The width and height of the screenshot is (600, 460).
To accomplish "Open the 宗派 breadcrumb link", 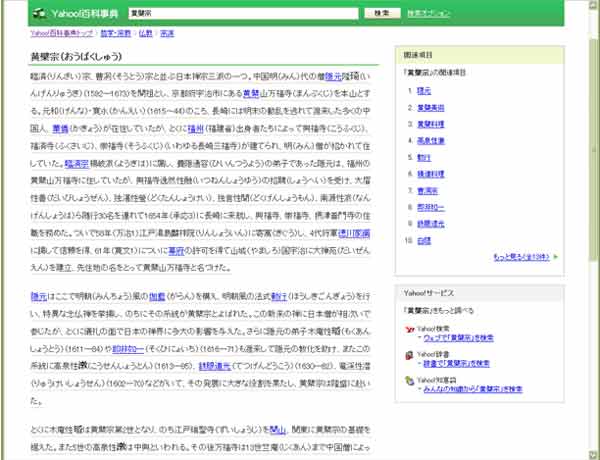I will 167,33.
